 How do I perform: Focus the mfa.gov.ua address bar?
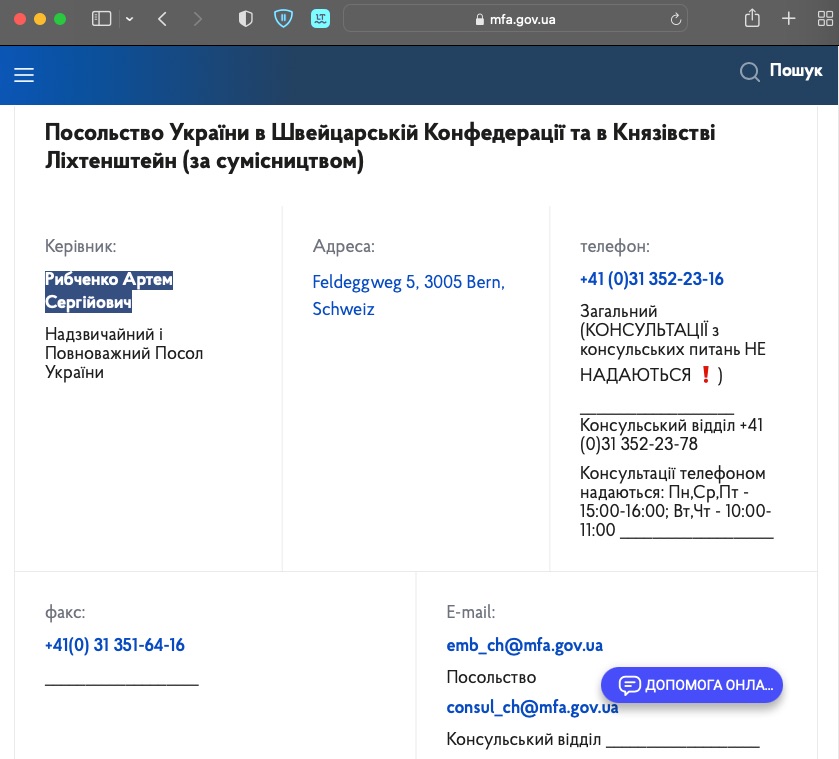click(515, 19)
